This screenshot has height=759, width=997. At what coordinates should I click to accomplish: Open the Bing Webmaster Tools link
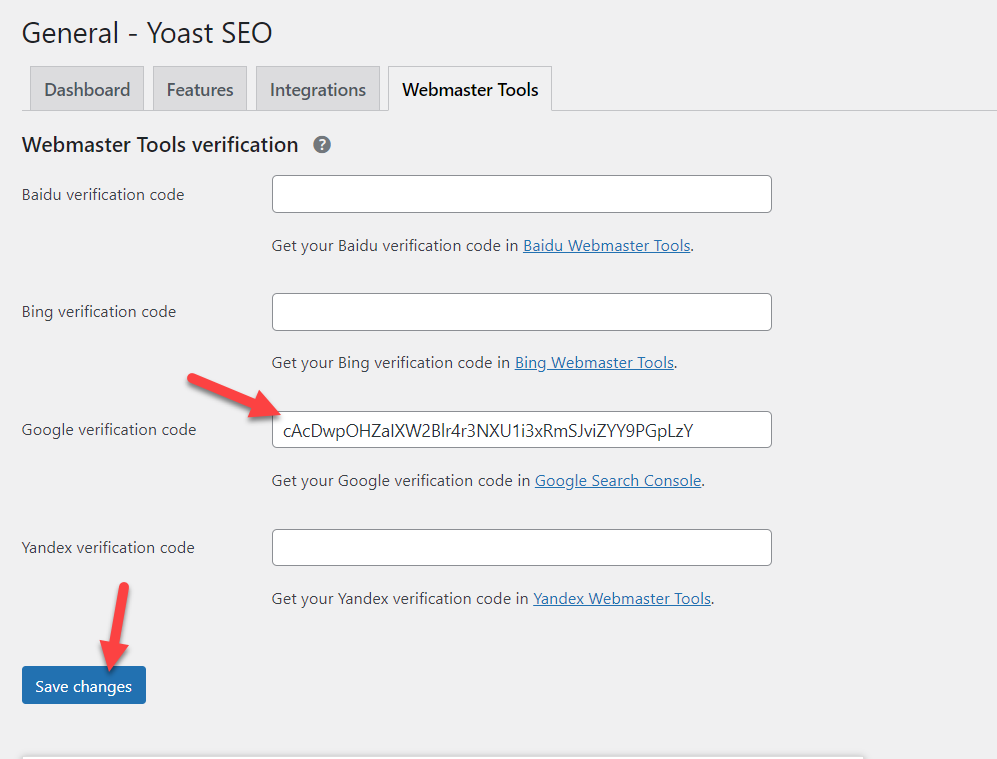click(x=594, y=362)
